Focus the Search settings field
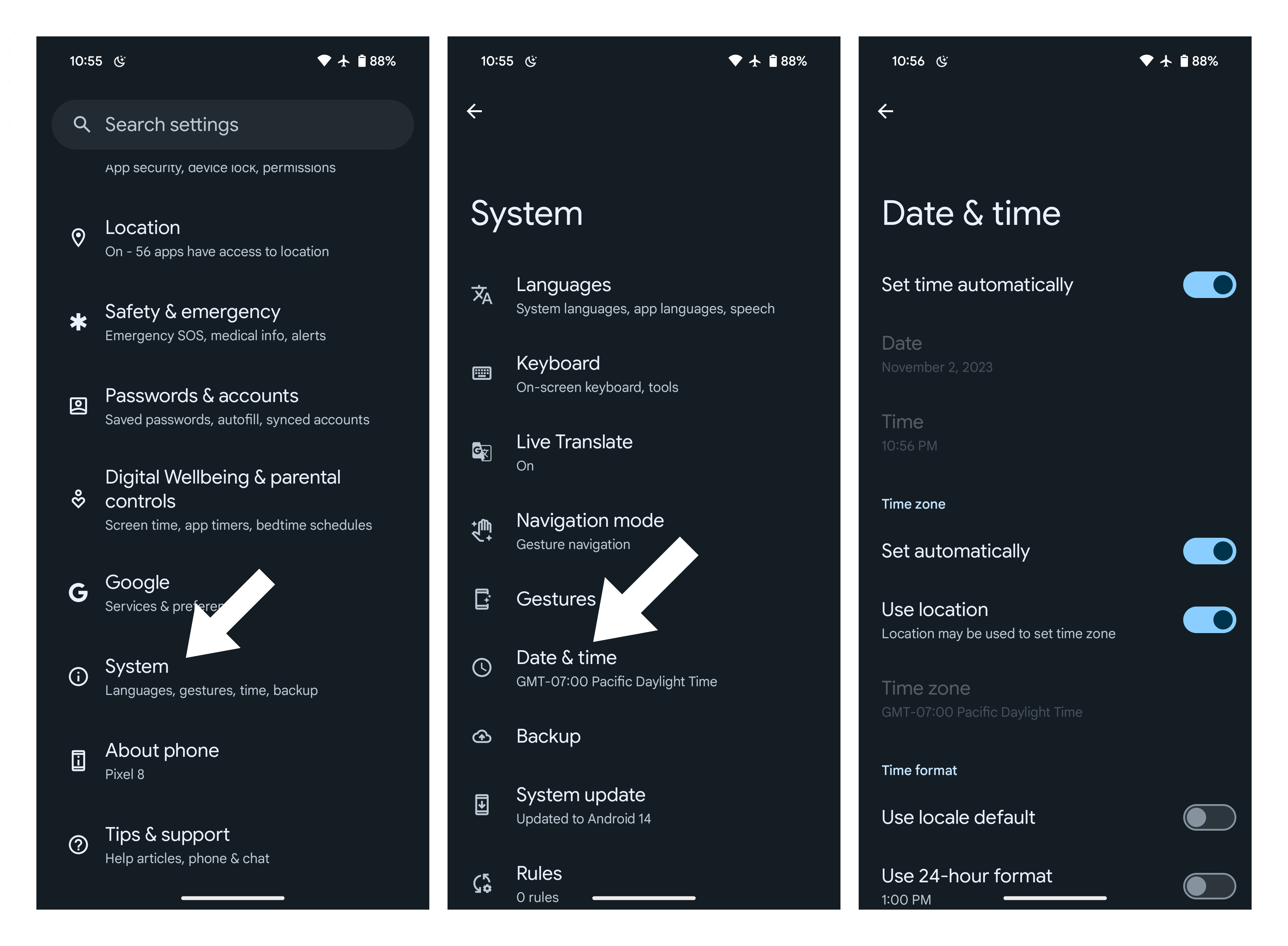Image resolution: width=1288 pixels, height=946 pixels. [232, 124]
